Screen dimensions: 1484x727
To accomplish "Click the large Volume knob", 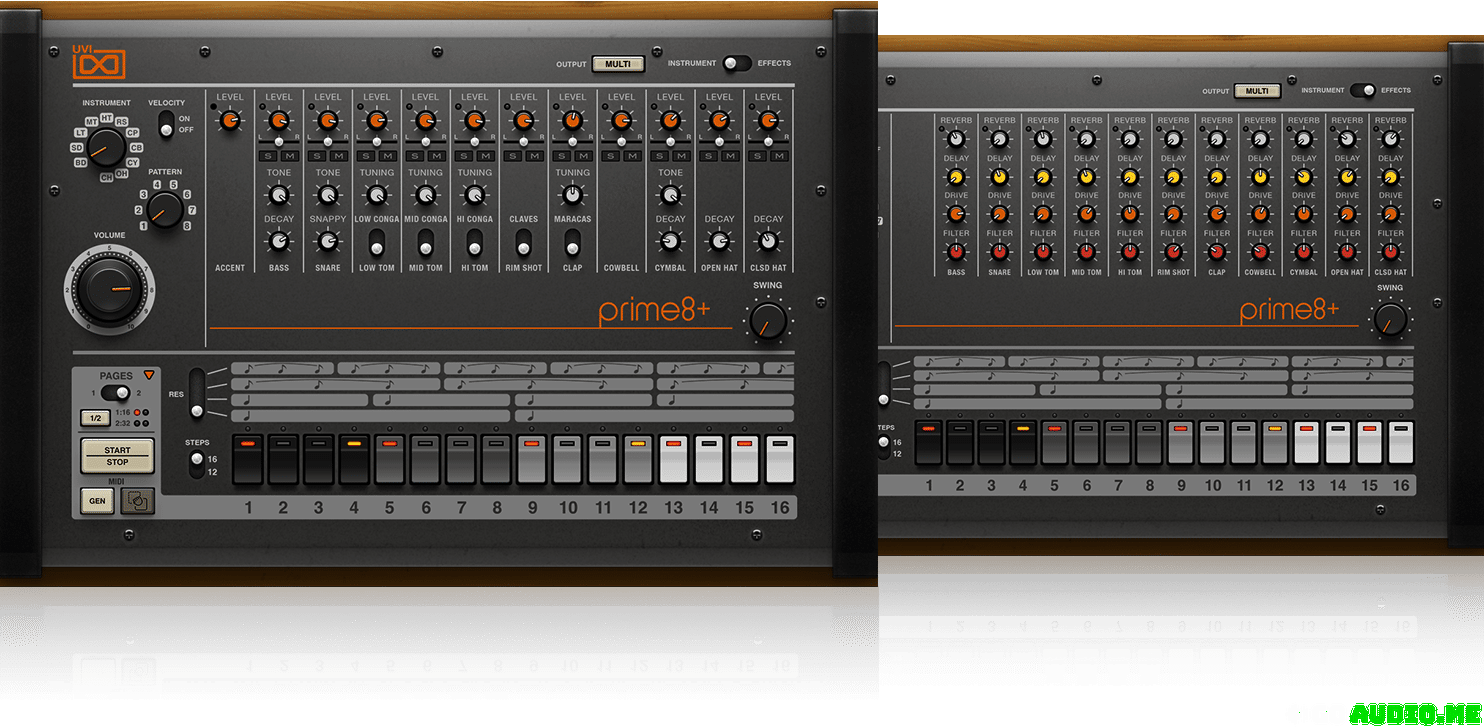I will (108, 289).
